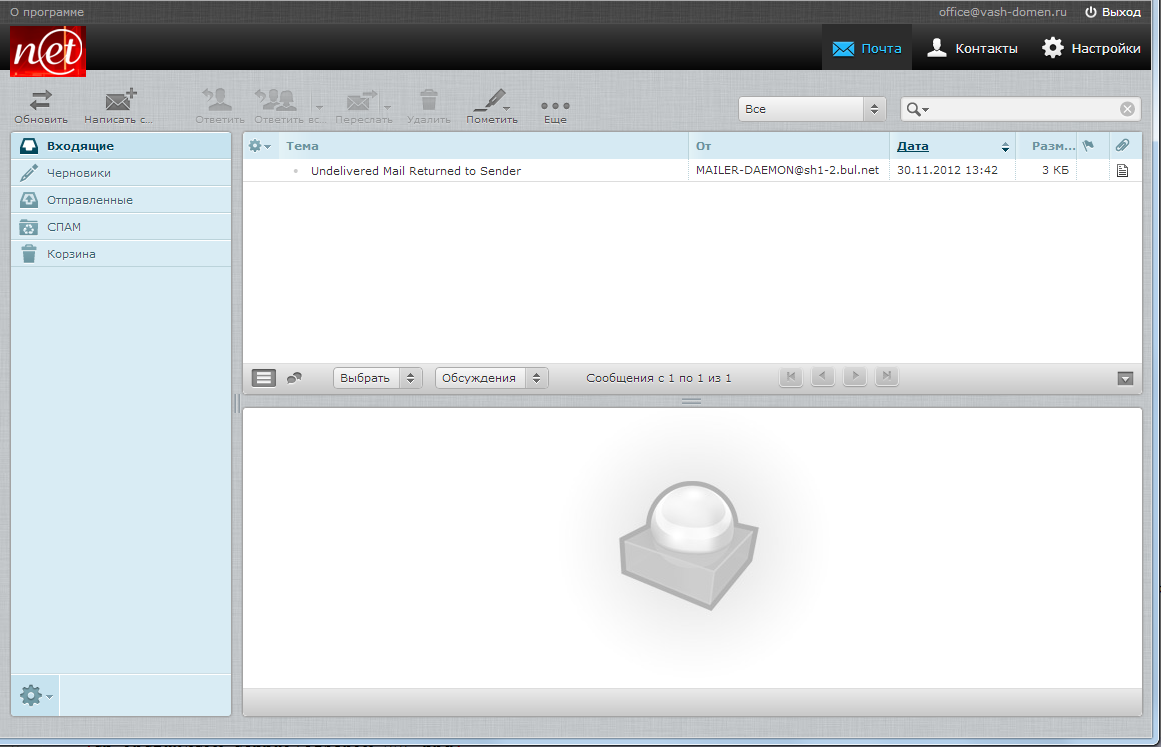Toggle the list layout view button
Viewport: 1161px width, 747px height.
pos(262,377)
